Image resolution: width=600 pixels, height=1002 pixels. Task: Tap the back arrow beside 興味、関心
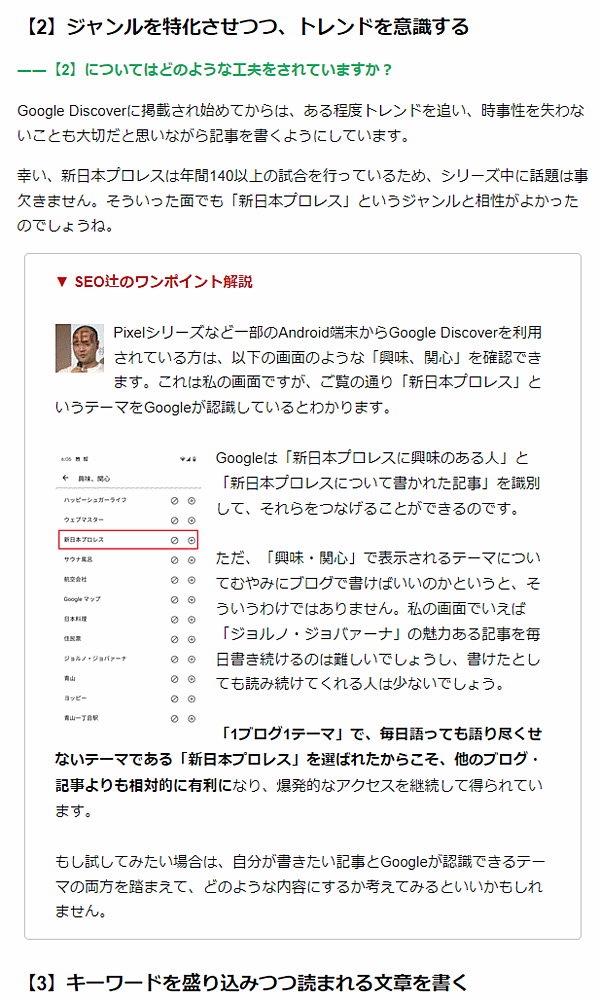tap(65, 478)
